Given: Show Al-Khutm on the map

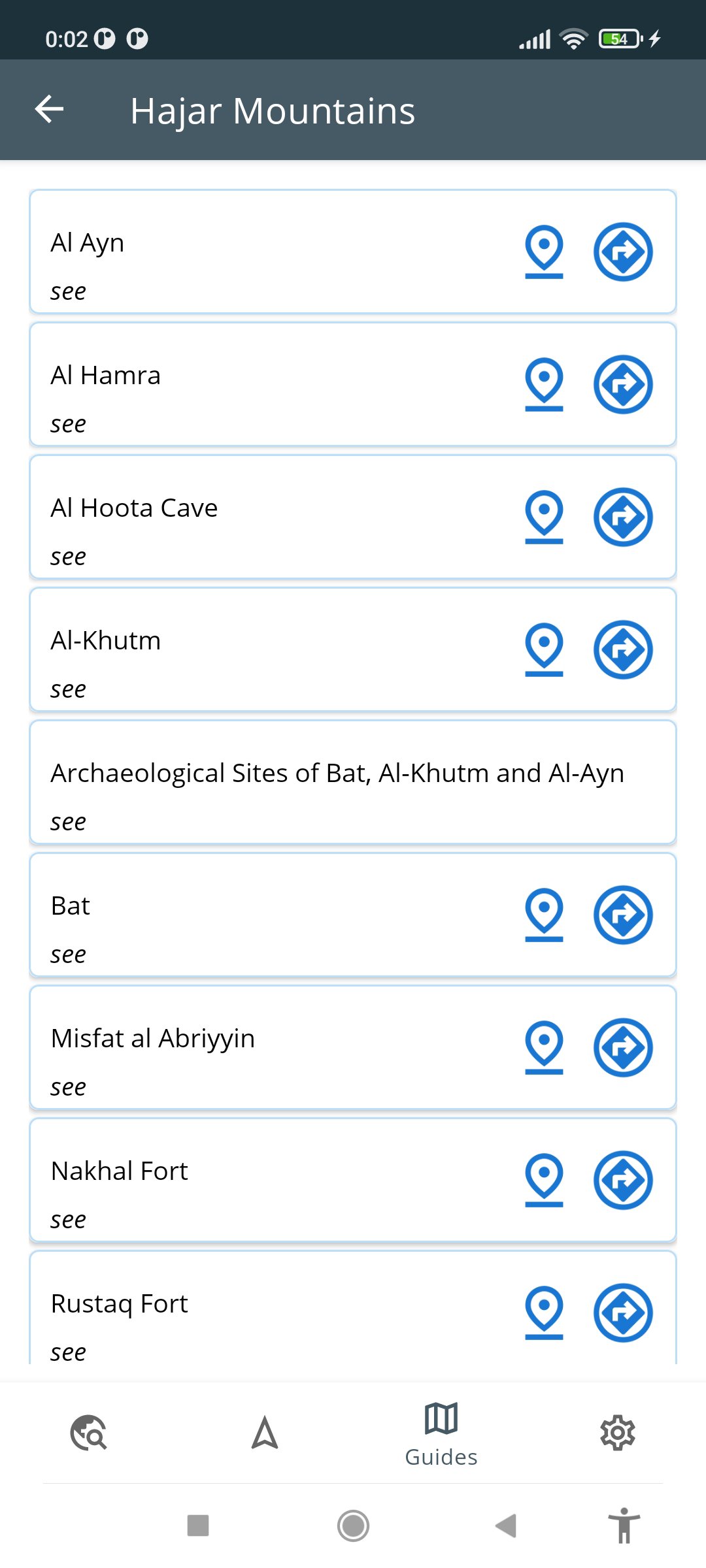Looking at the screenshot, I should click(544, 649).
